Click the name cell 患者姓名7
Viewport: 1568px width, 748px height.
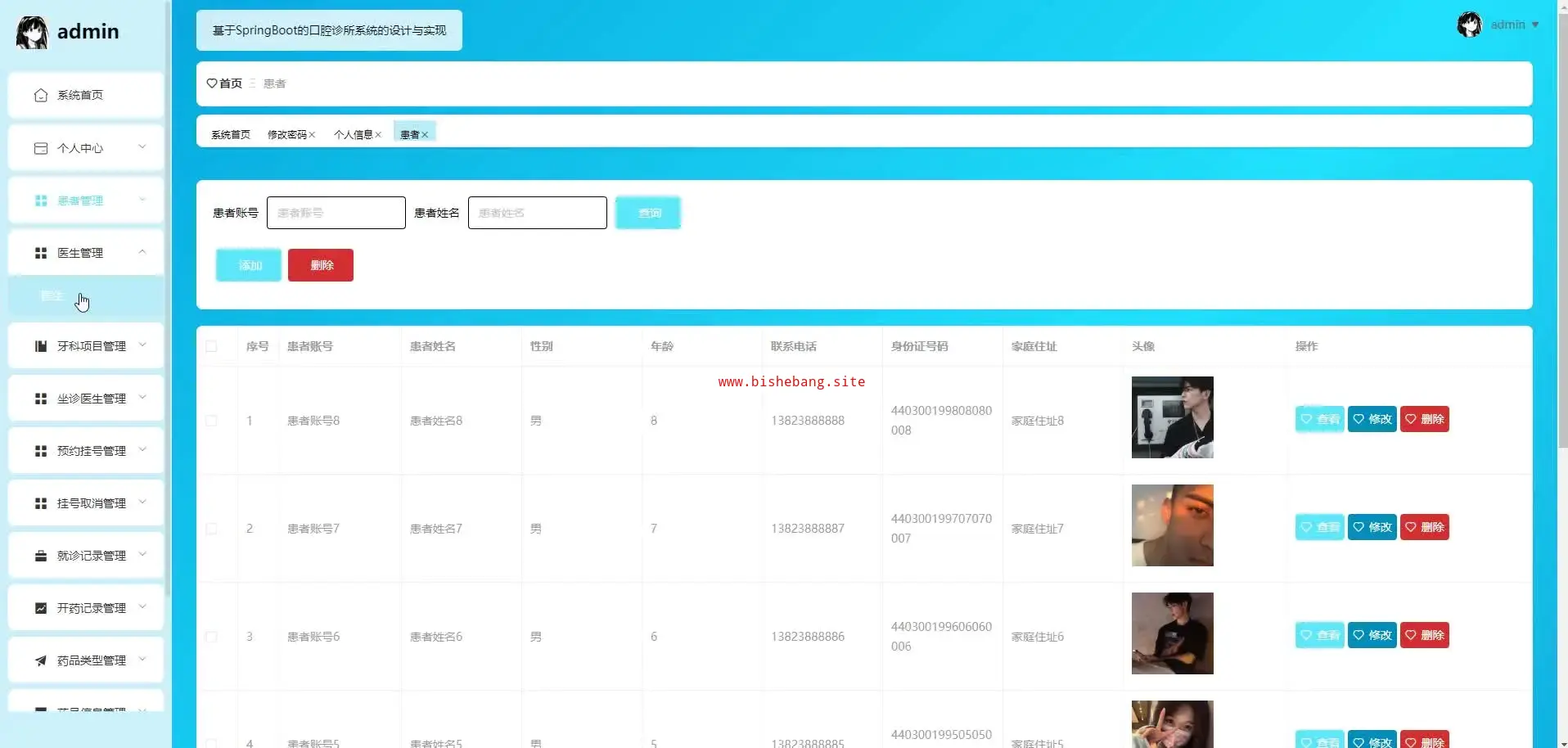pyautogui.click(x=436, y=529)
